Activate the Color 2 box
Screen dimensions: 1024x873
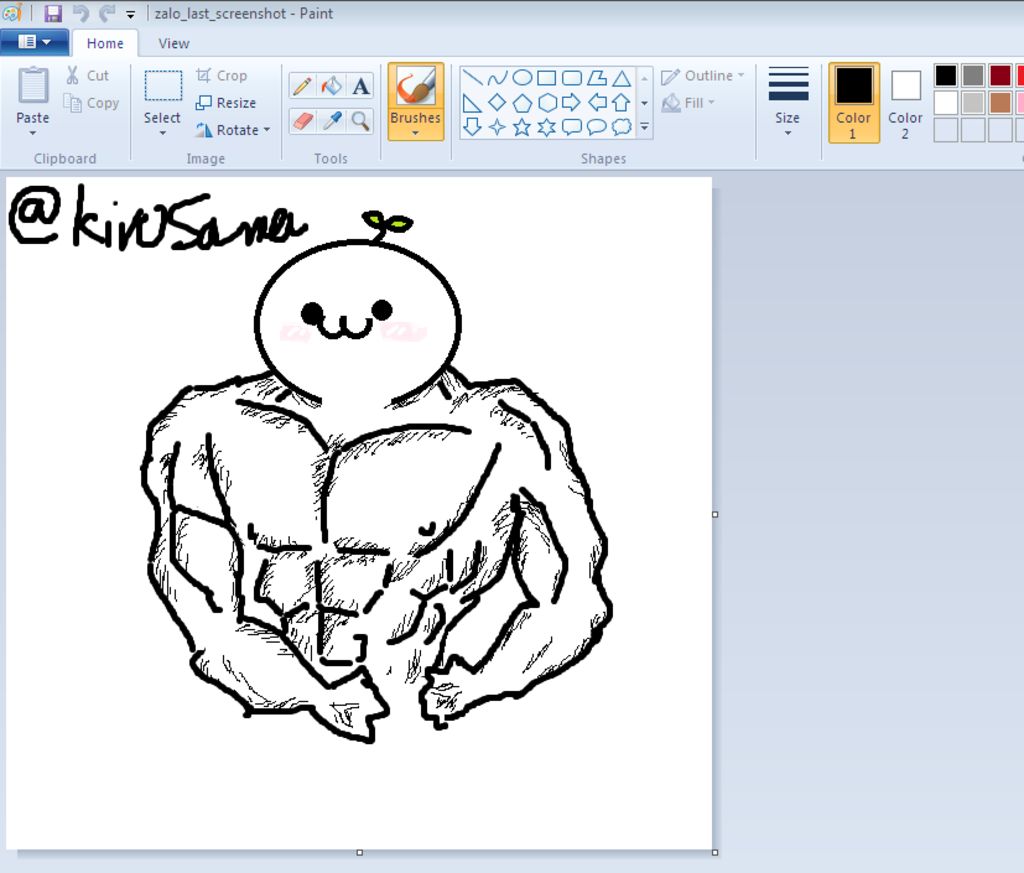tap(905, 104)
